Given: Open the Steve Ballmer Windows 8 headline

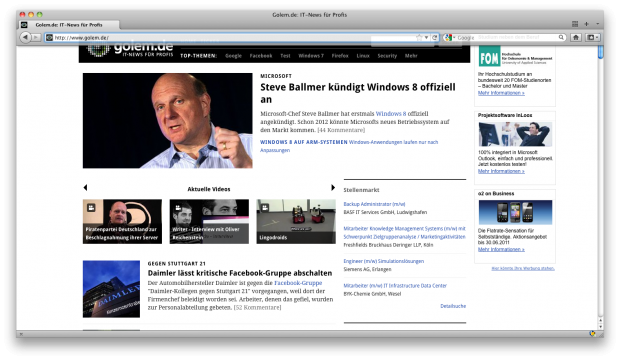Looking at the screenshot, I should (358, 93).
